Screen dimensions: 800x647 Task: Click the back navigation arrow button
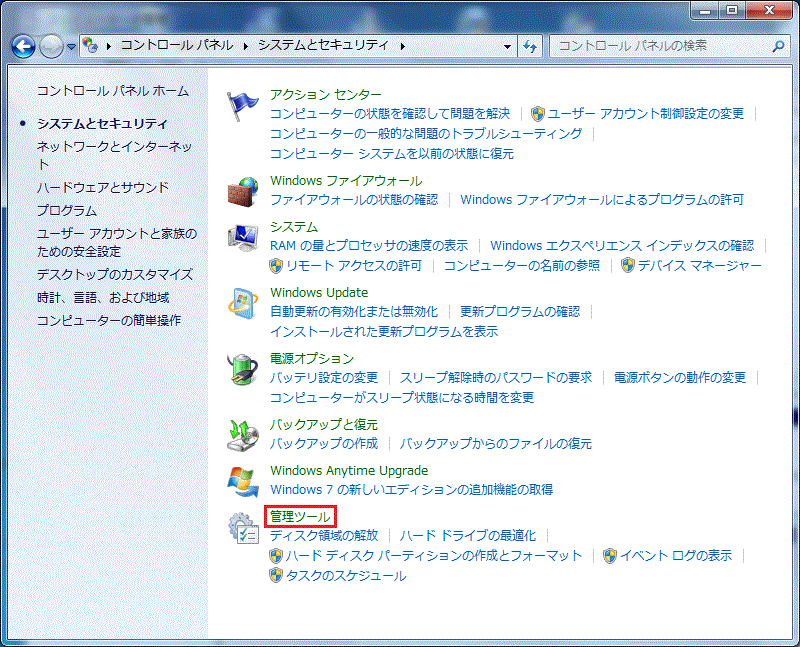click(x=25, y=46)
